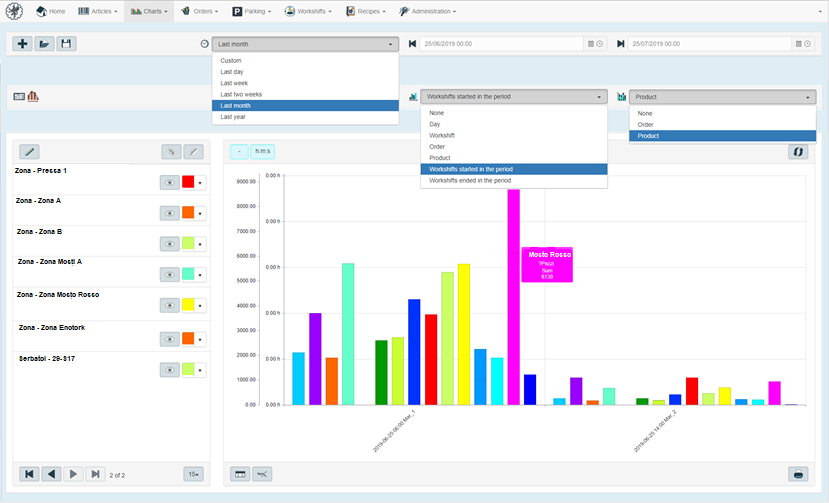
Task: Open the Charts menu
Action: (x=149, y=11)
